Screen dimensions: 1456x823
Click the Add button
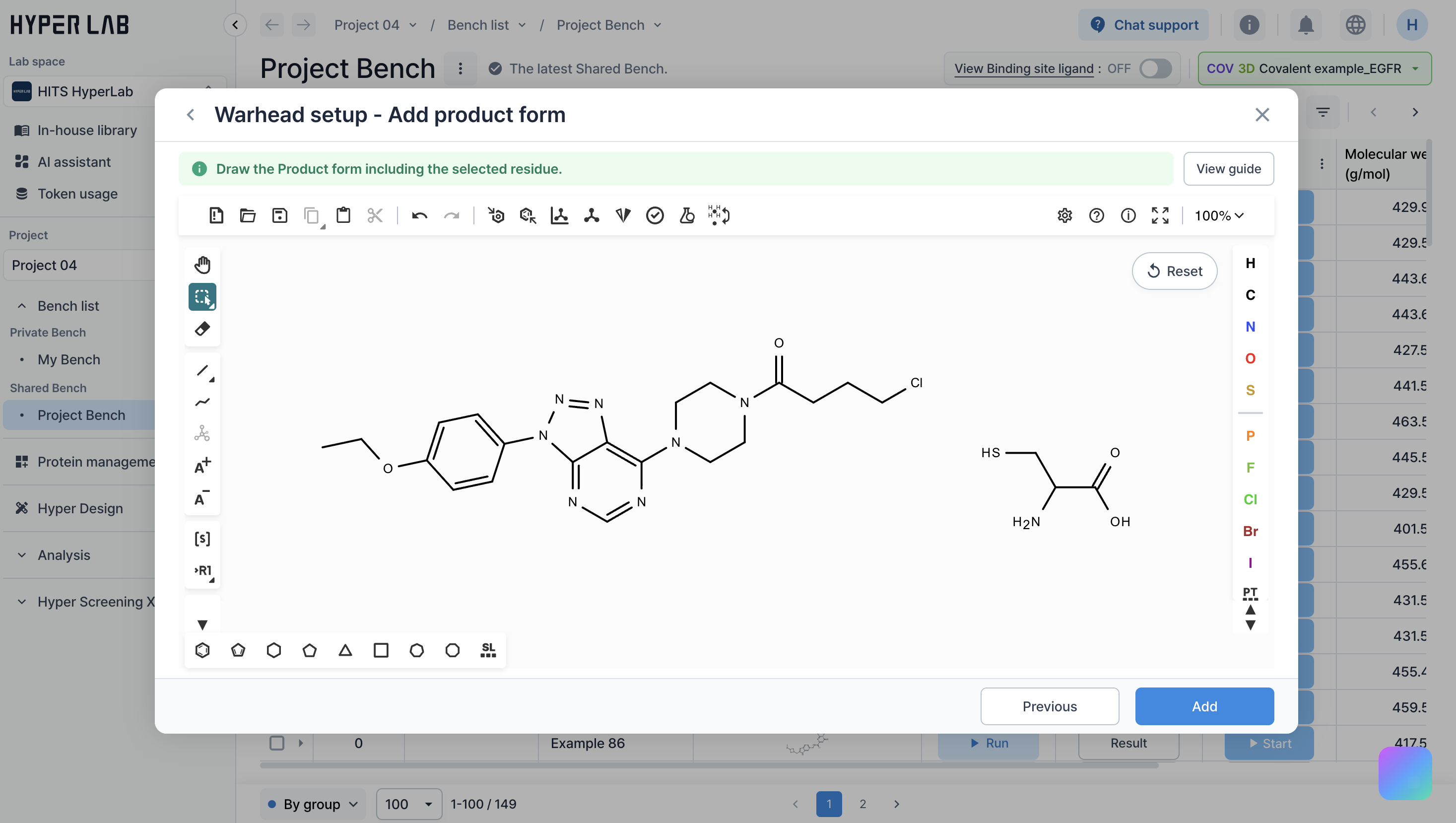tap(1204, 706)
